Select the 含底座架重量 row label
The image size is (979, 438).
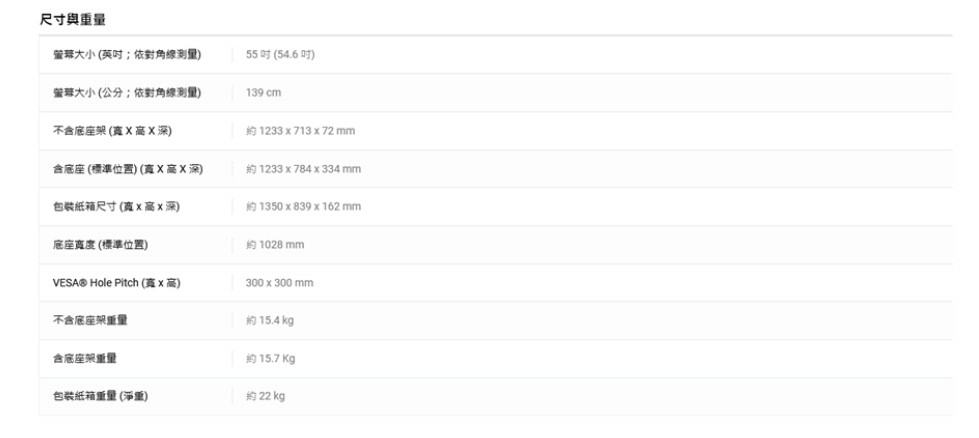84,358
